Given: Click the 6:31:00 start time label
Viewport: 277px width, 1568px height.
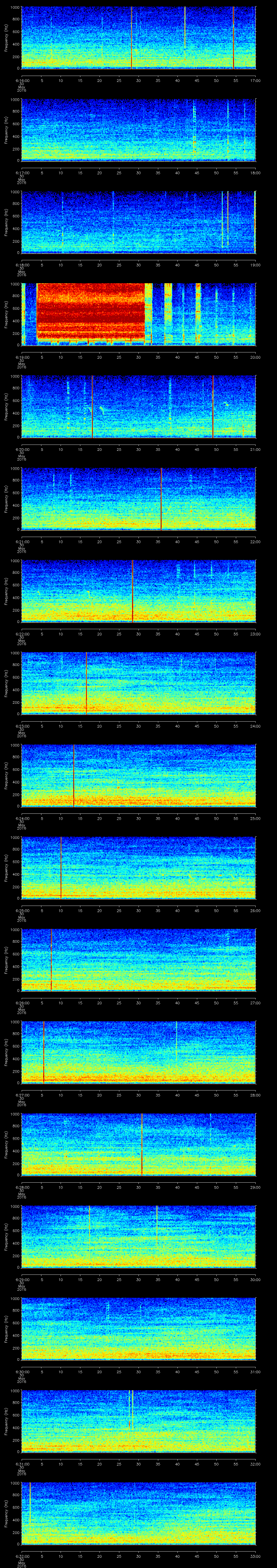Looking at the screenshot, I should (x=22, y=1464).
